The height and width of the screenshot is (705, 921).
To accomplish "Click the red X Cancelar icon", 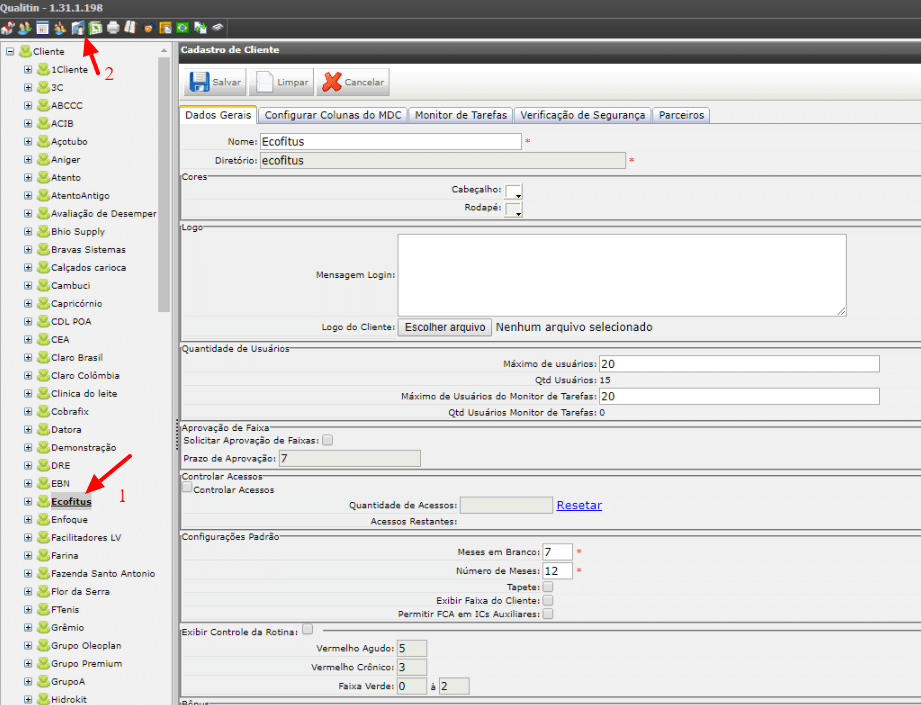I will (x=332, y=82).
